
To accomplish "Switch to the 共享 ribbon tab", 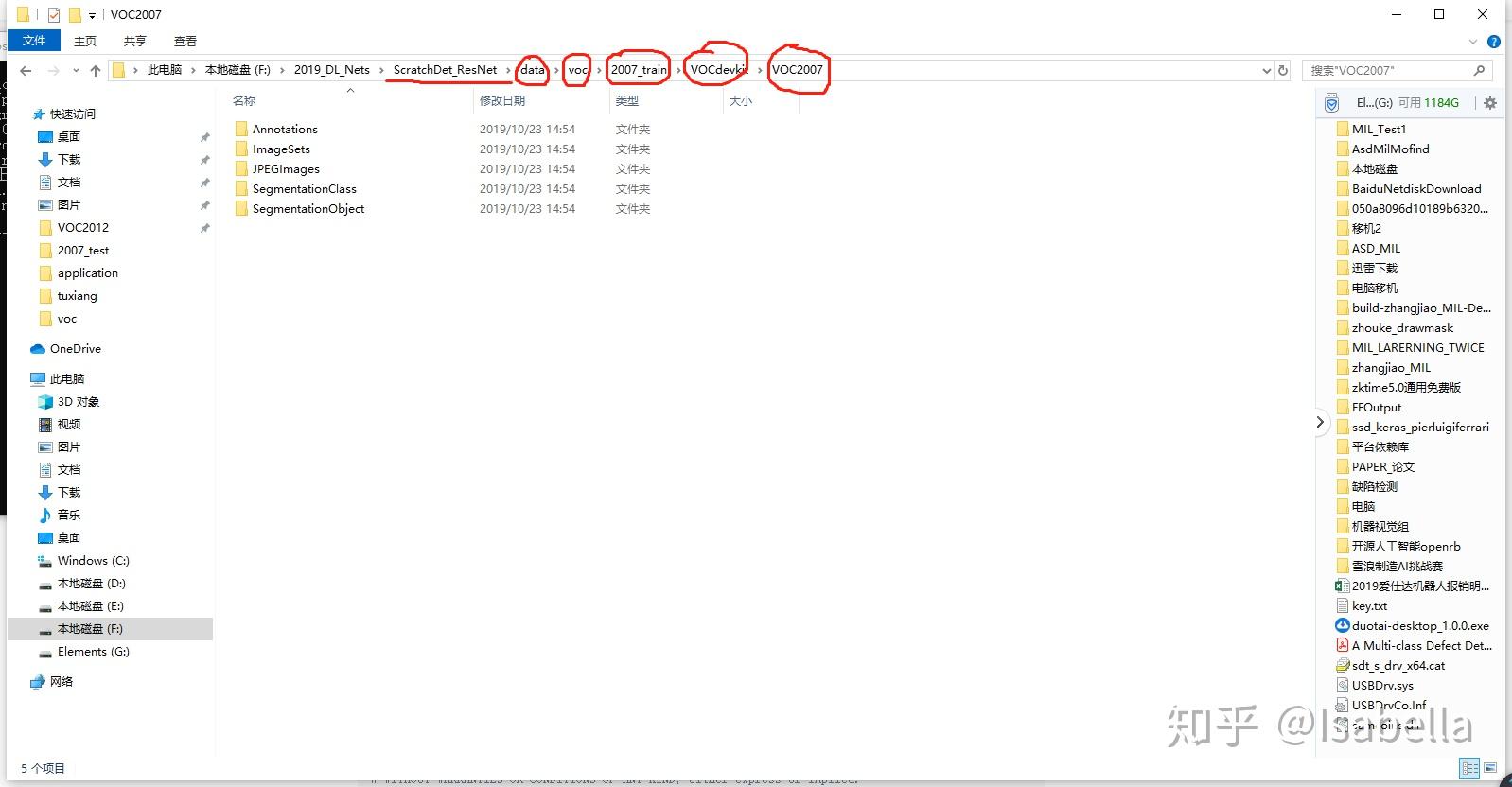I will coord(135,41).
